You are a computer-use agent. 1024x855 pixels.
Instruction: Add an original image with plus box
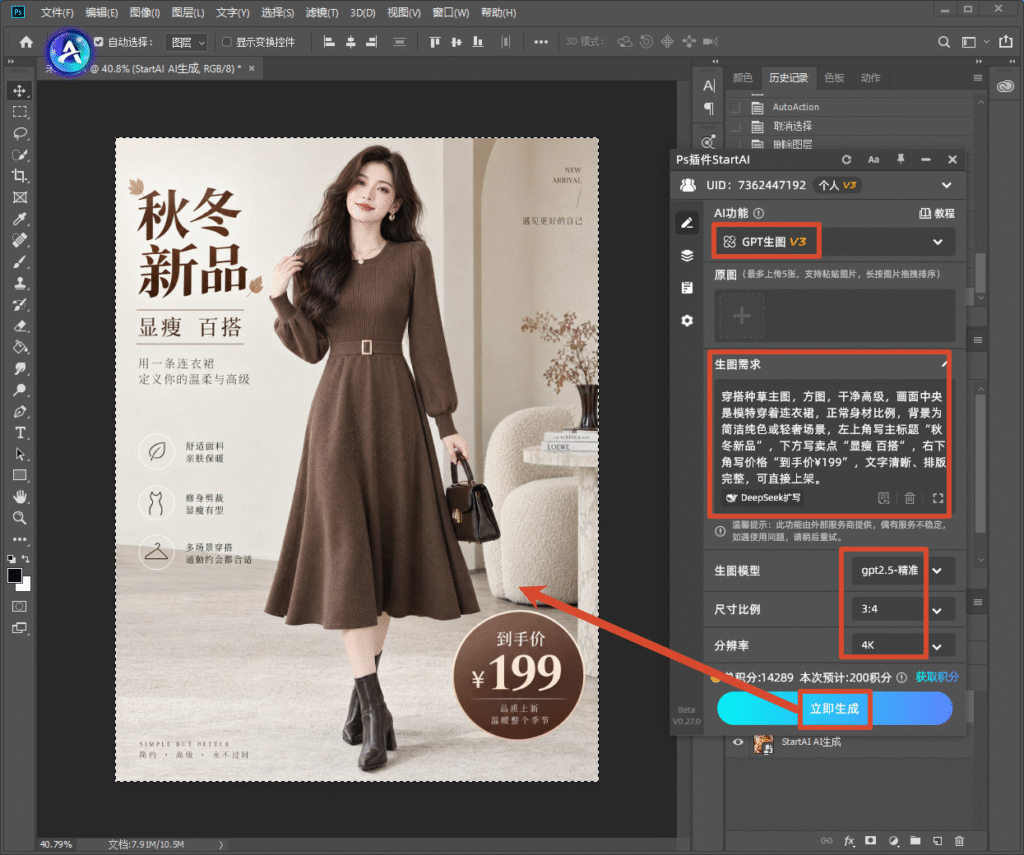tap(741, 316)
